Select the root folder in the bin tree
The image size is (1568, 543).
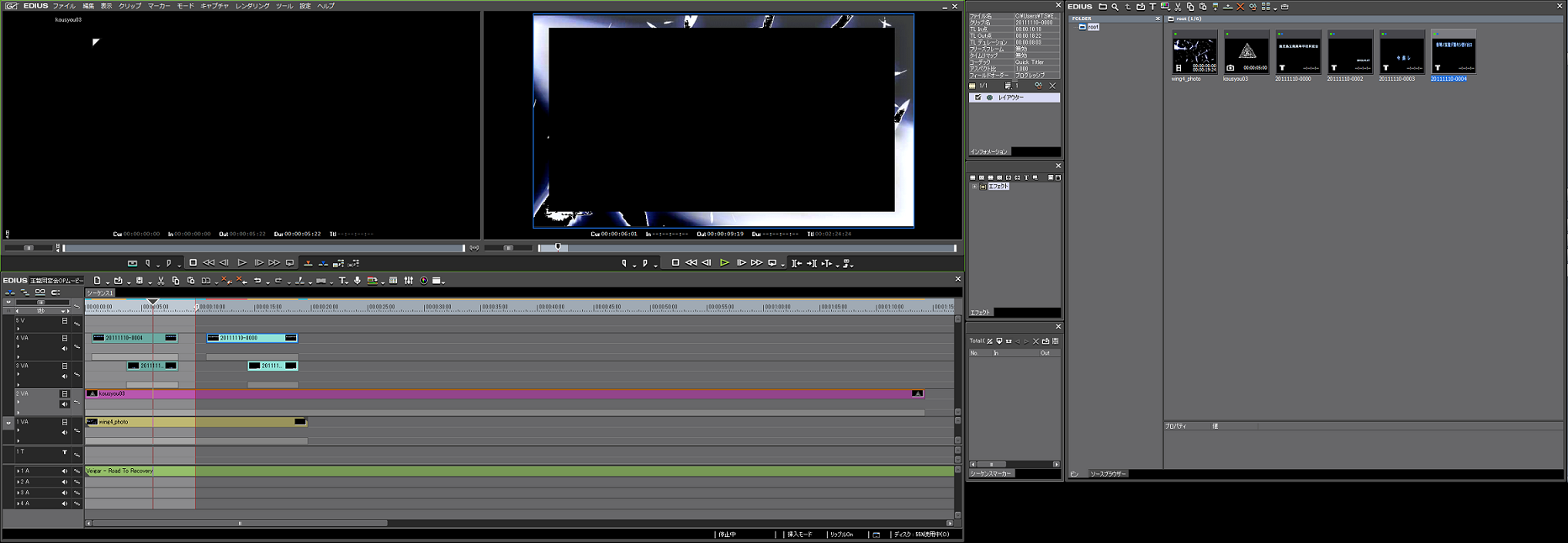click(x=1093, y=27)
